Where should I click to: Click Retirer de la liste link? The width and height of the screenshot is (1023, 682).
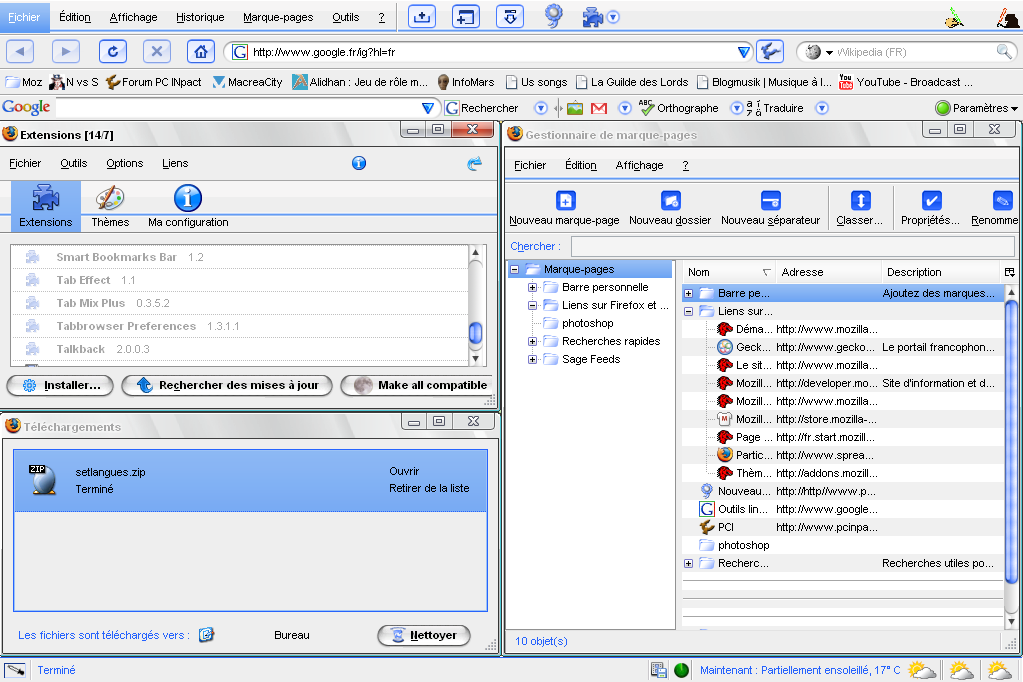coord(429,489)
